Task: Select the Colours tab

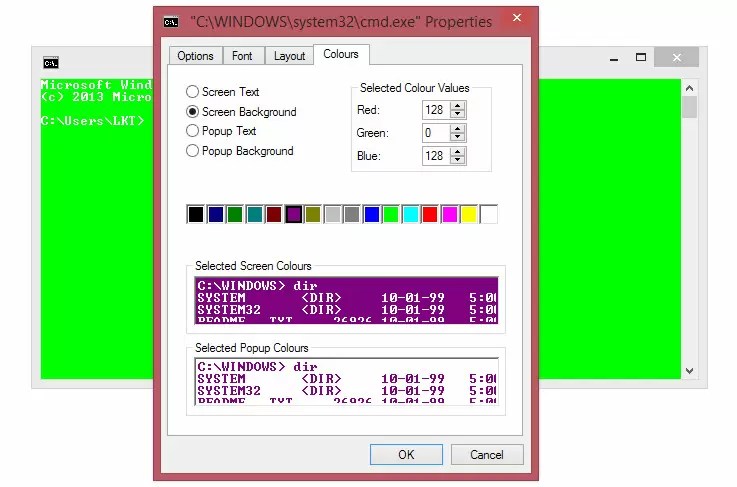Action: click(341, 55)
